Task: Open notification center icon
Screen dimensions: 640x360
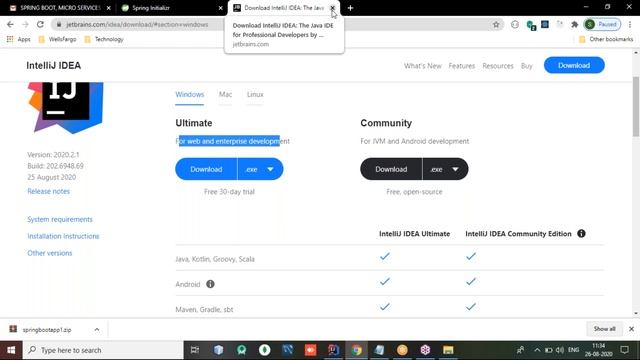Action: [x=624, y=350]
